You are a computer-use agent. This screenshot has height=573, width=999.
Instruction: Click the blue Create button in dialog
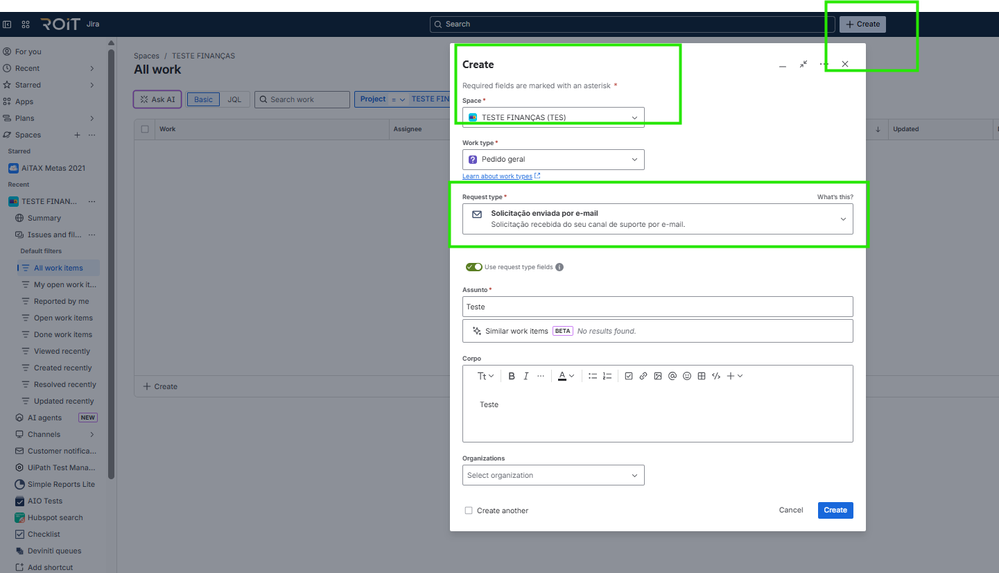pos(835,510)
